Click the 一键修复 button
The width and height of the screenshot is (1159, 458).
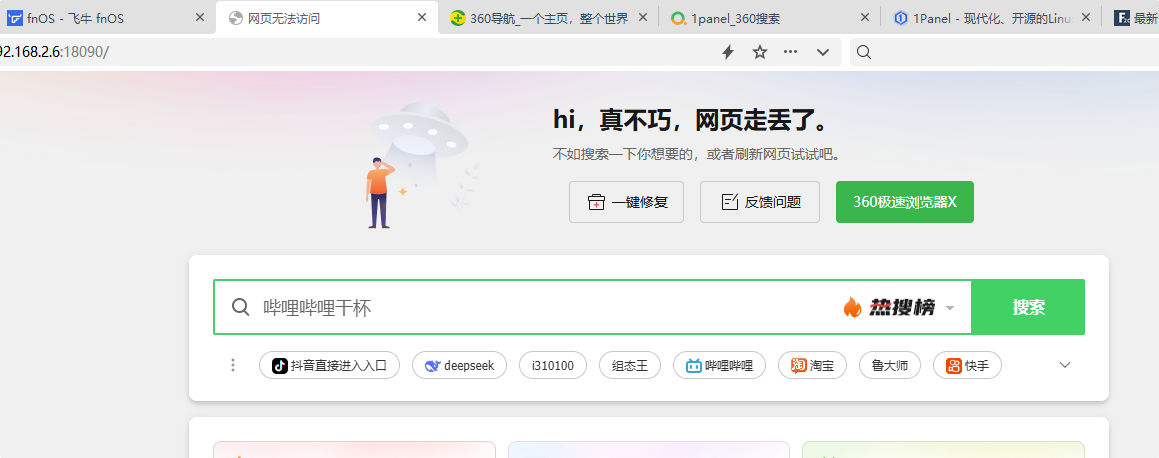626,202
